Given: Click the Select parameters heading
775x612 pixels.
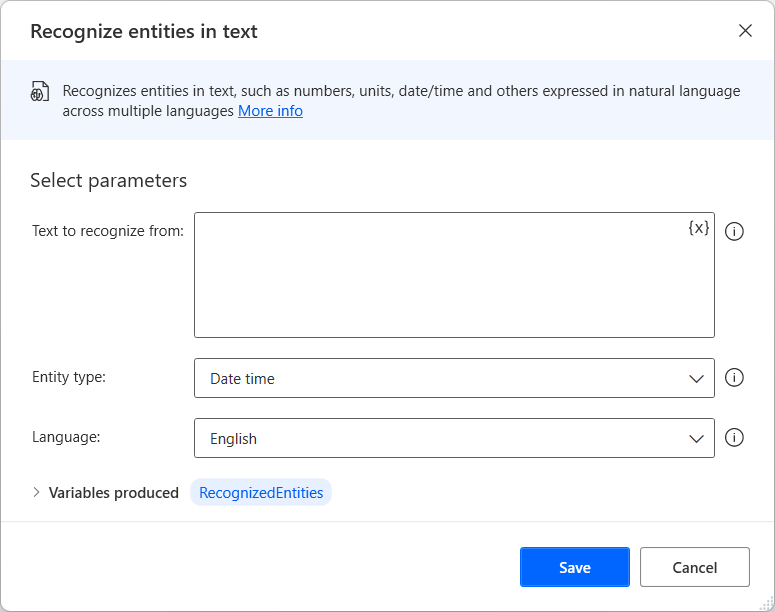Looking at the screenshot, I should 109,181.
